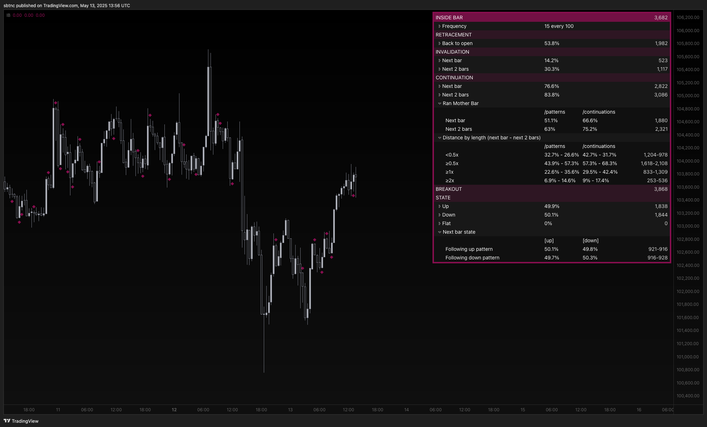This screenshot has height=427, width=707.
Task: Click the 106,200.00 price axis label
Action: 688,17
